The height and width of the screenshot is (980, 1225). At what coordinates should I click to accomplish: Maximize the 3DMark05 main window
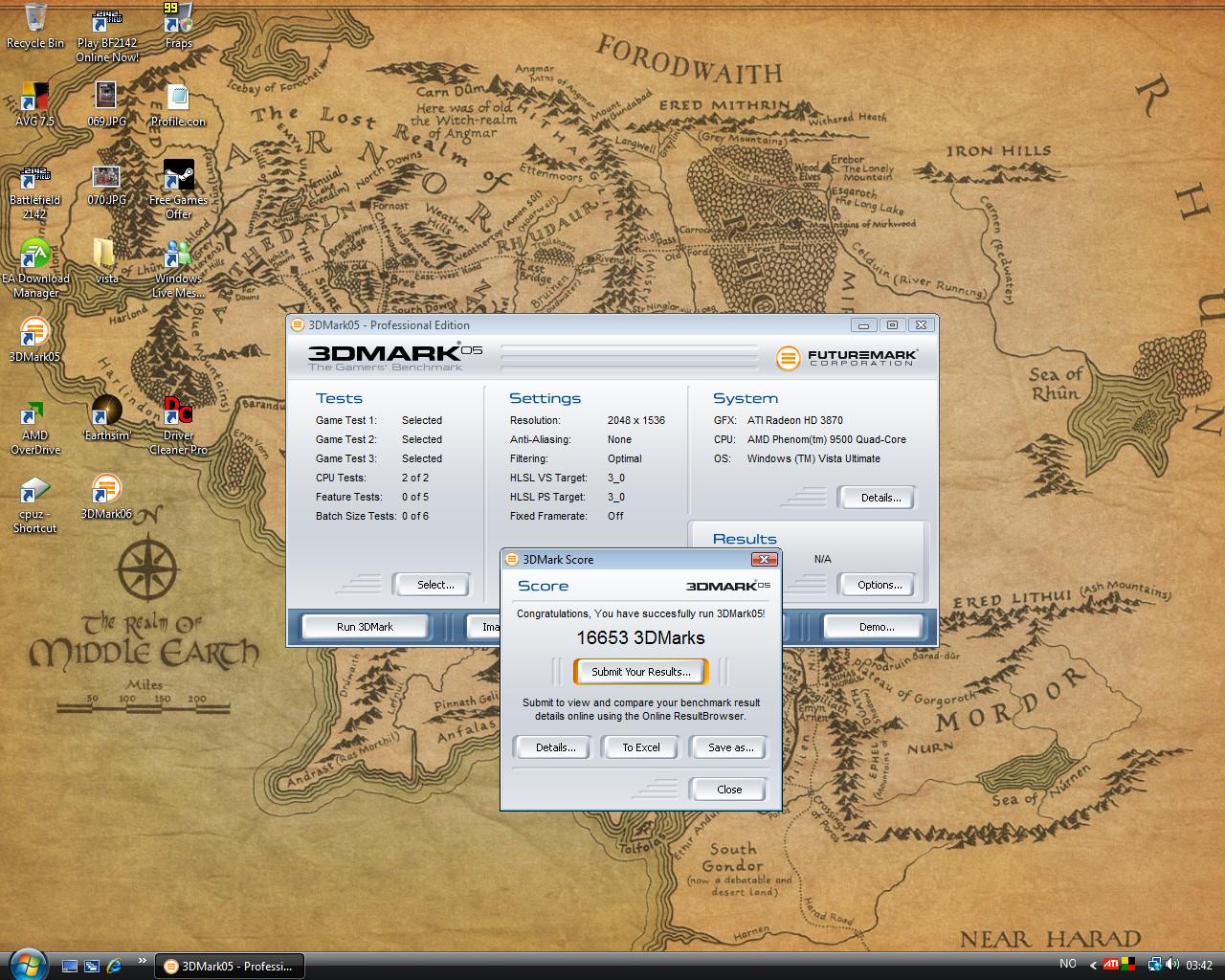point(892,325)
